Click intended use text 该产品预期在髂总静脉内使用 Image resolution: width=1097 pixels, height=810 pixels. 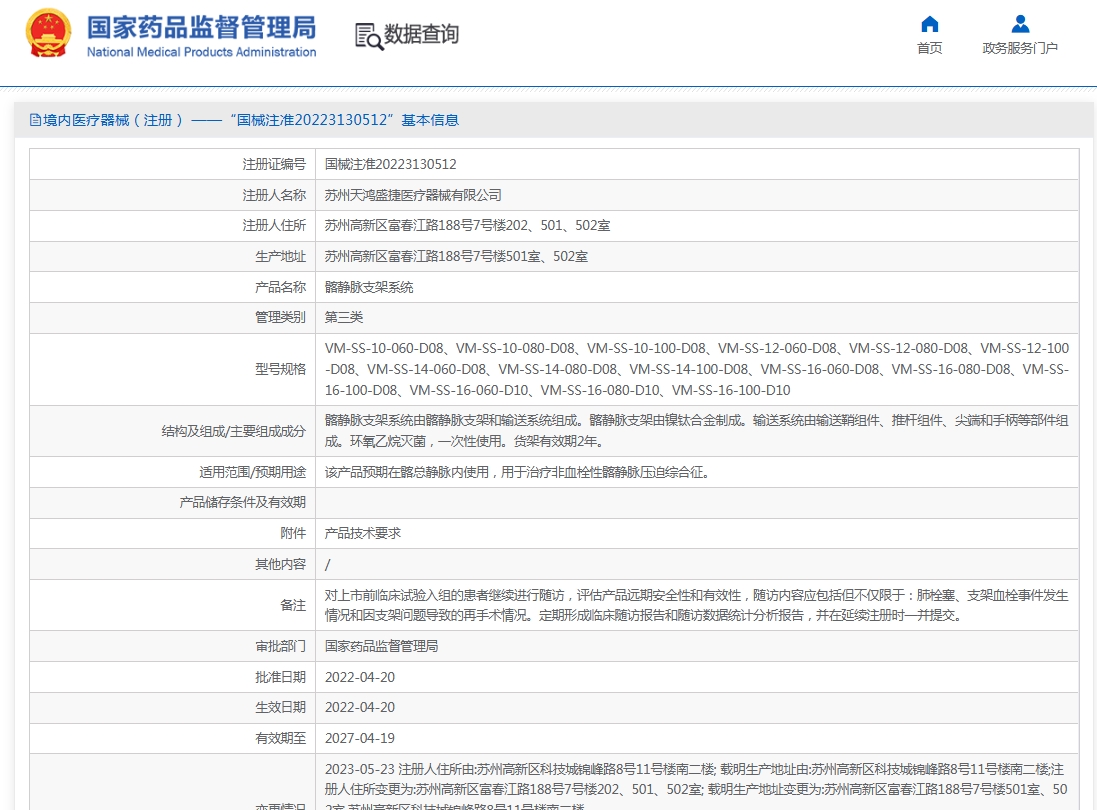(x=518, y=472)
